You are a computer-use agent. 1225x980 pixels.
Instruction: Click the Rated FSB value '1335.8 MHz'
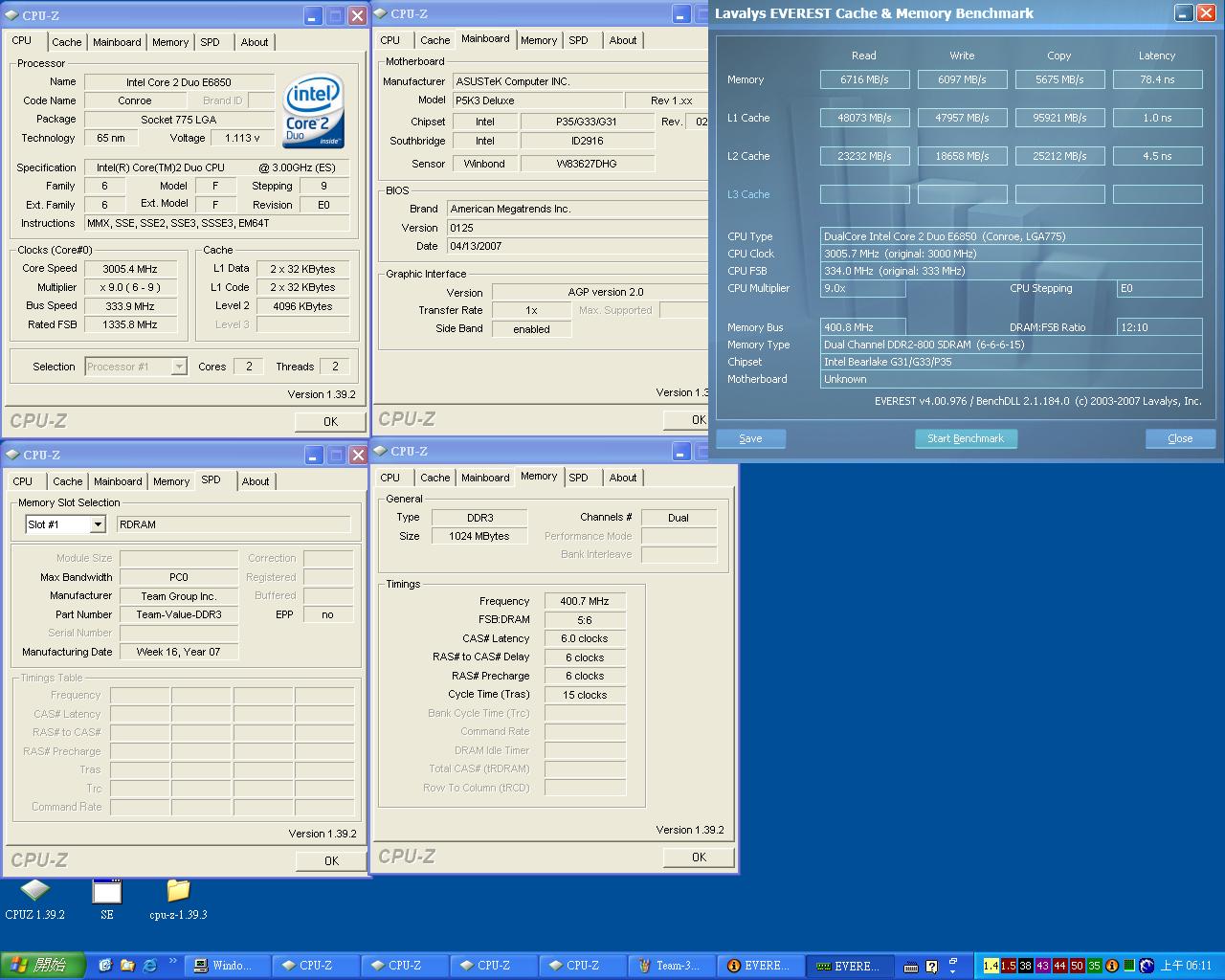point(129,324)
